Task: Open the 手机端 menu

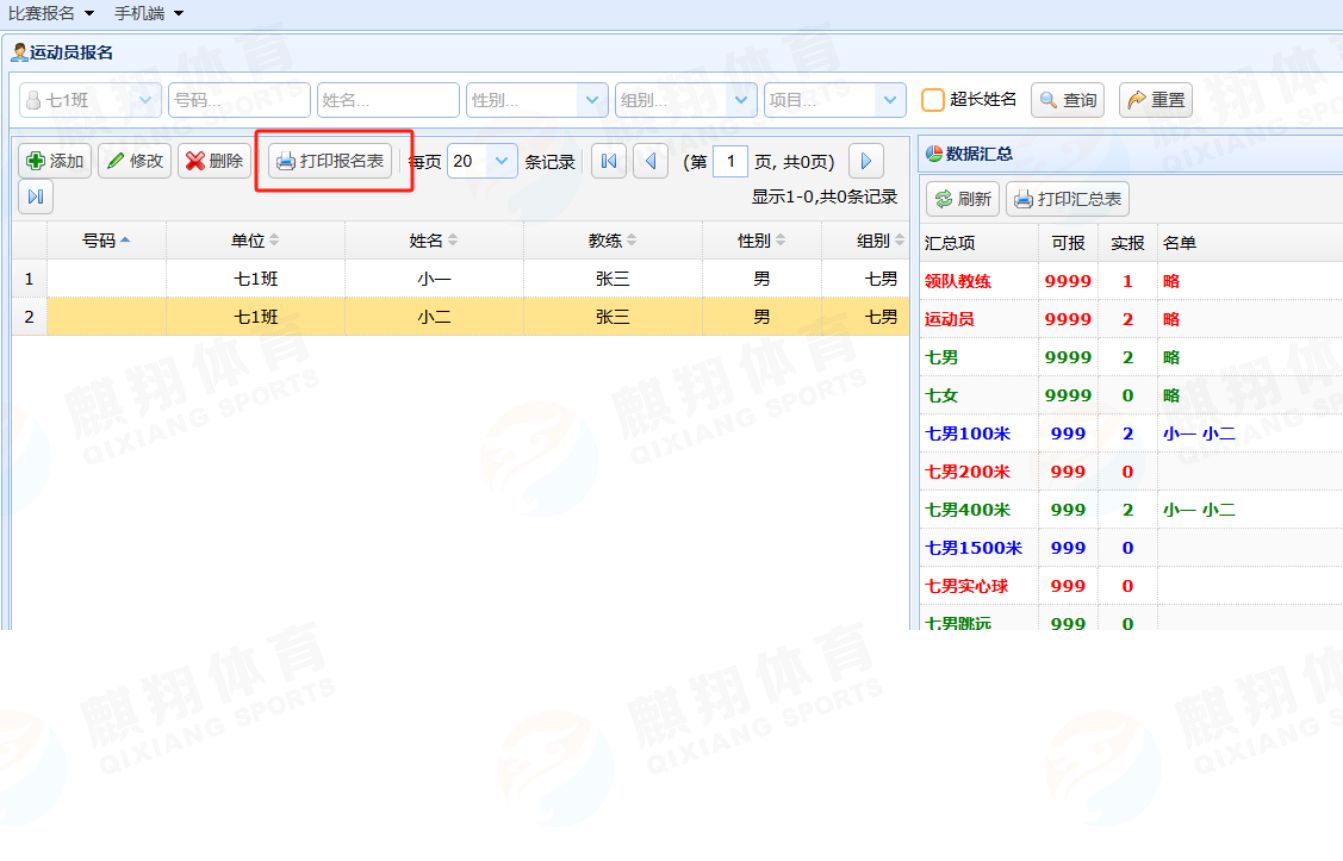Action: click(x=150, y=13)
